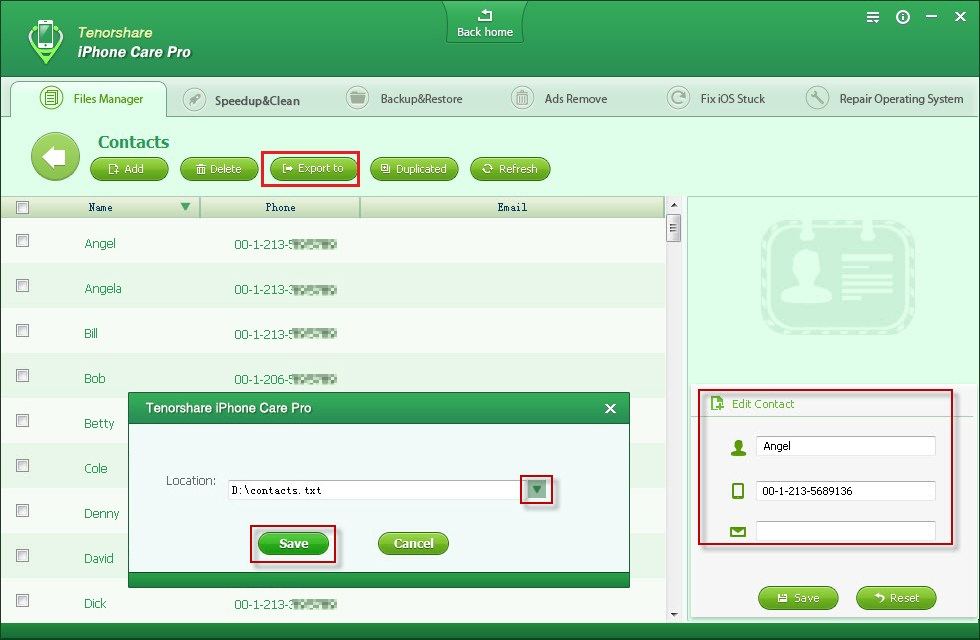
Task: Select the Ads Remove tab
Action: (x=559, y=99)
